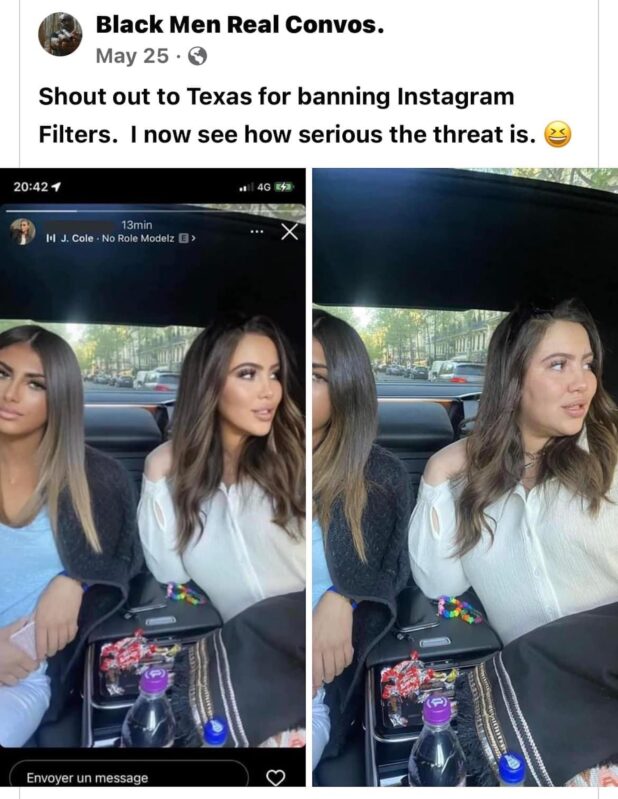Tap the location arrow beside 20:42
Viewport: 618px width, 799px height.
tap(57, 187)
